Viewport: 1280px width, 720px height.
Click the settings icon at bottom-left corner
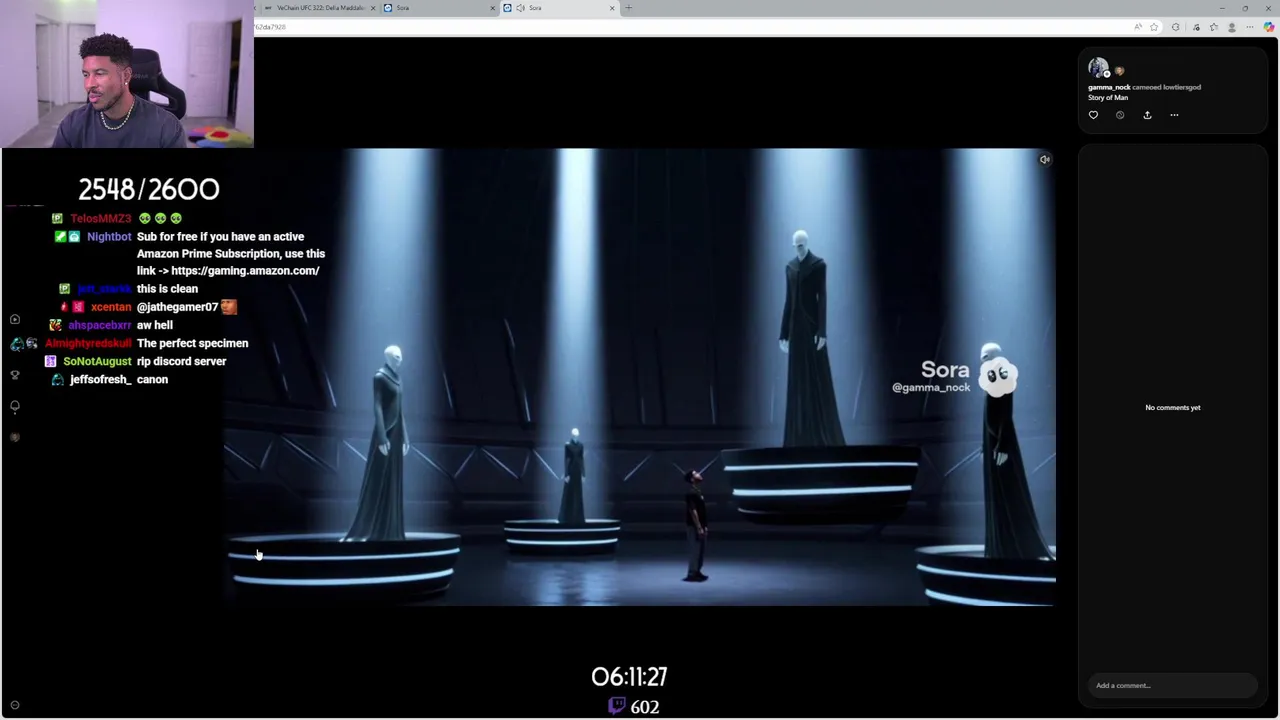pos(14,705)
